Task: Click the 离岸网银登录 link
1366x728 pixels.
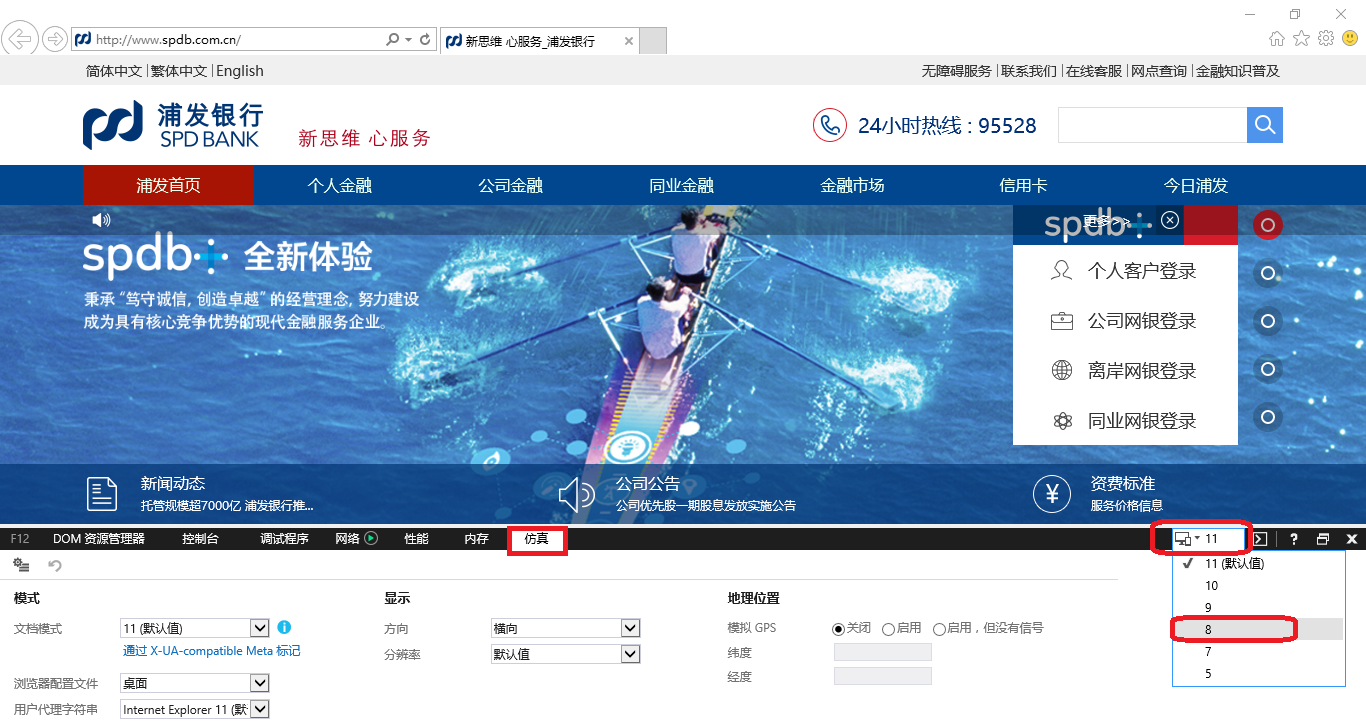Action: click(1142, 371)
